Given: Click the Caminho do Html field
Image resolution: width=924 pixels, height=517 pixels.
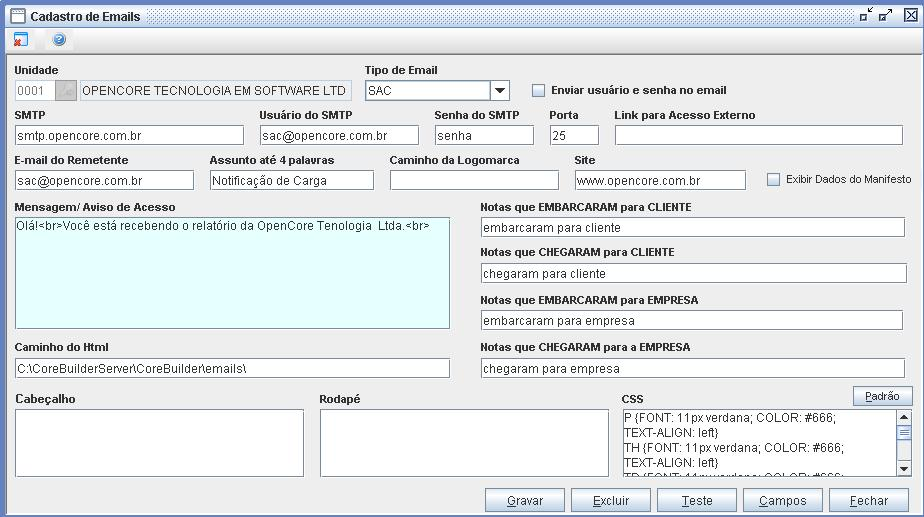Looking at the screenshot, I should coord(232,368).
